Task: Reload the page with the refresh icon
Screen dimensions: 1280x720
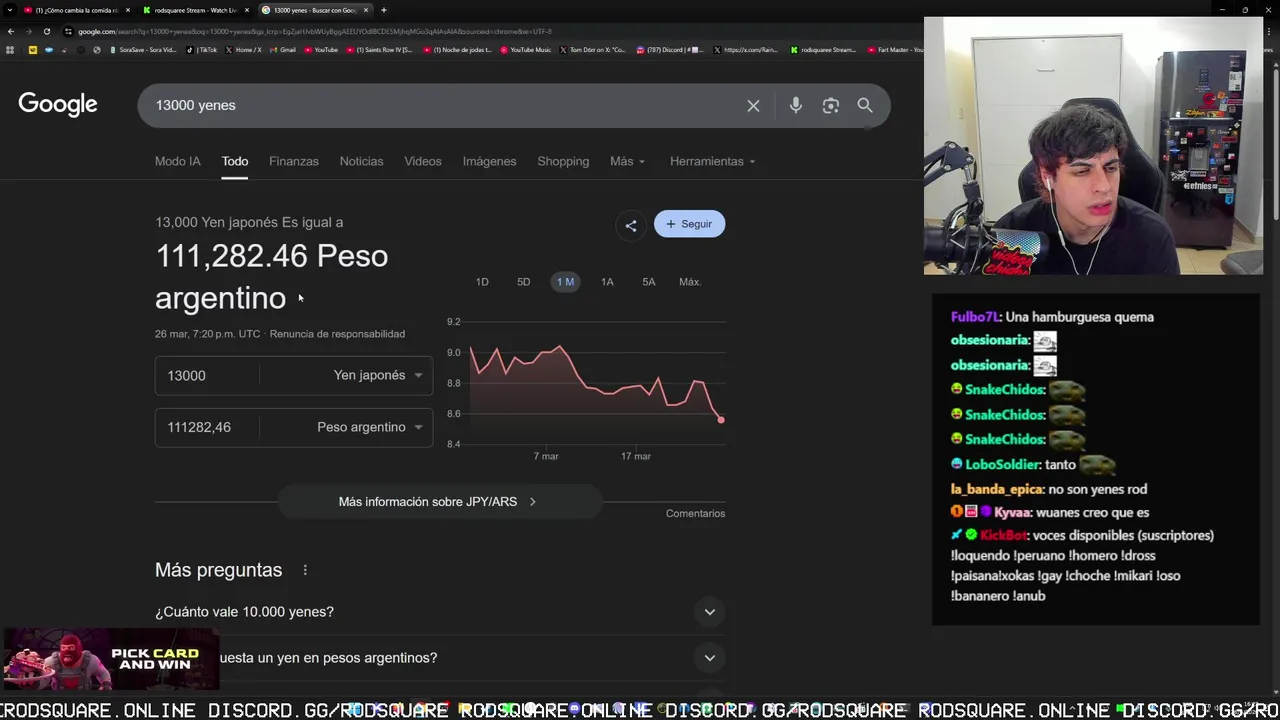Action: coord(46,31)
